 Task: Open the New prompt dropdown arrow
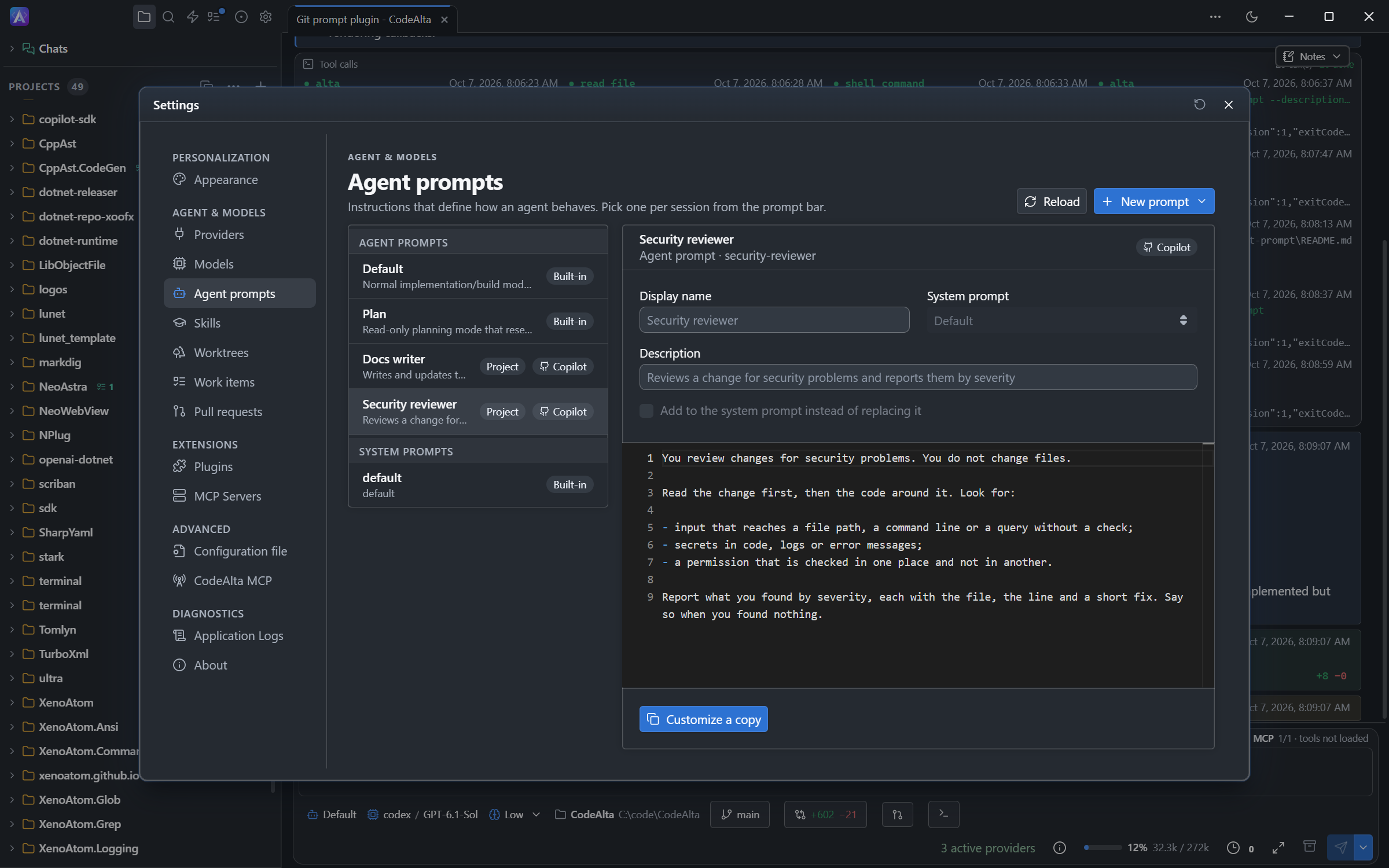pyautogui.click(x=1202, y=201)
